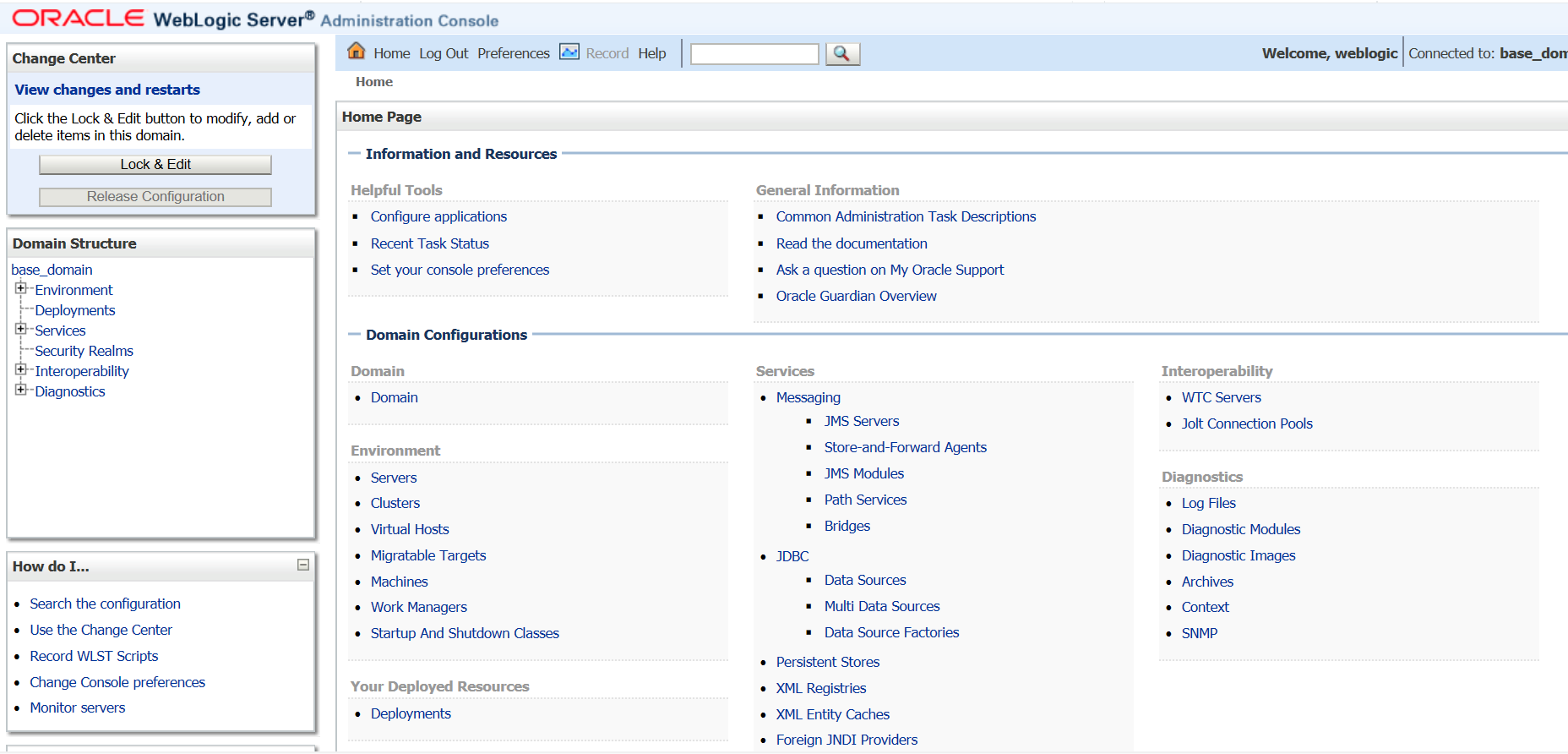Go to the JMS Servers link
This screenshot has width=1568, height=754.
861,421
